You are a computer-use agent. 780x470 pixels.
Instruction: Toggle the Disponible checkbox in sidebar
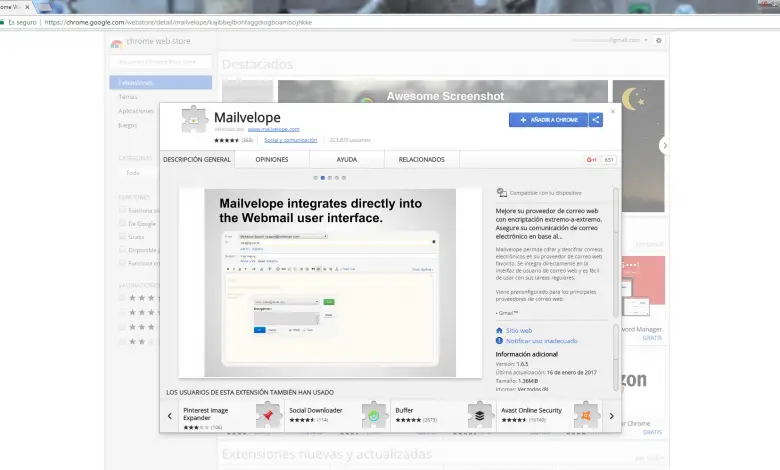[x=122, y=250]
